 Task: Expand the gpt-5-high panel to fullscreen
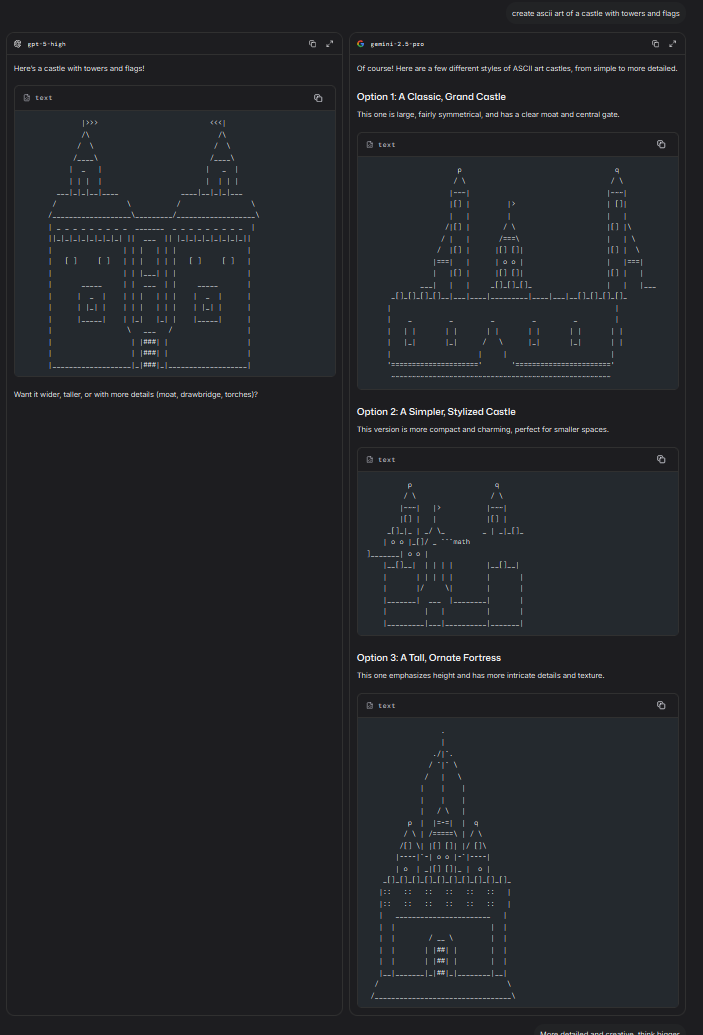pos(329,44)
